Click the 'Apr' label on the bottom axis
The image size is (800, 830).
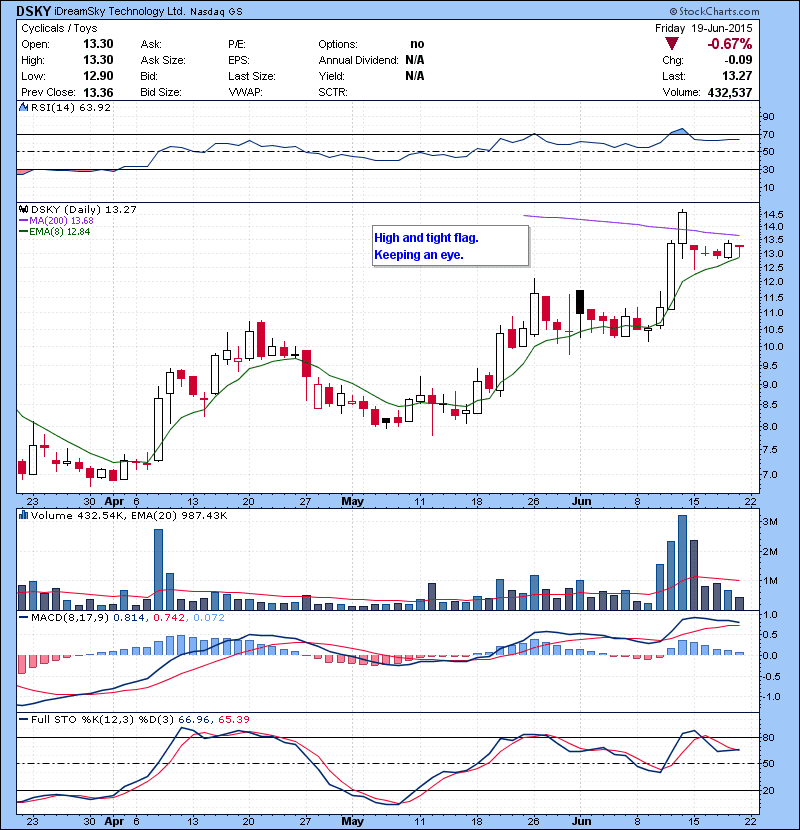click(114, 821)
